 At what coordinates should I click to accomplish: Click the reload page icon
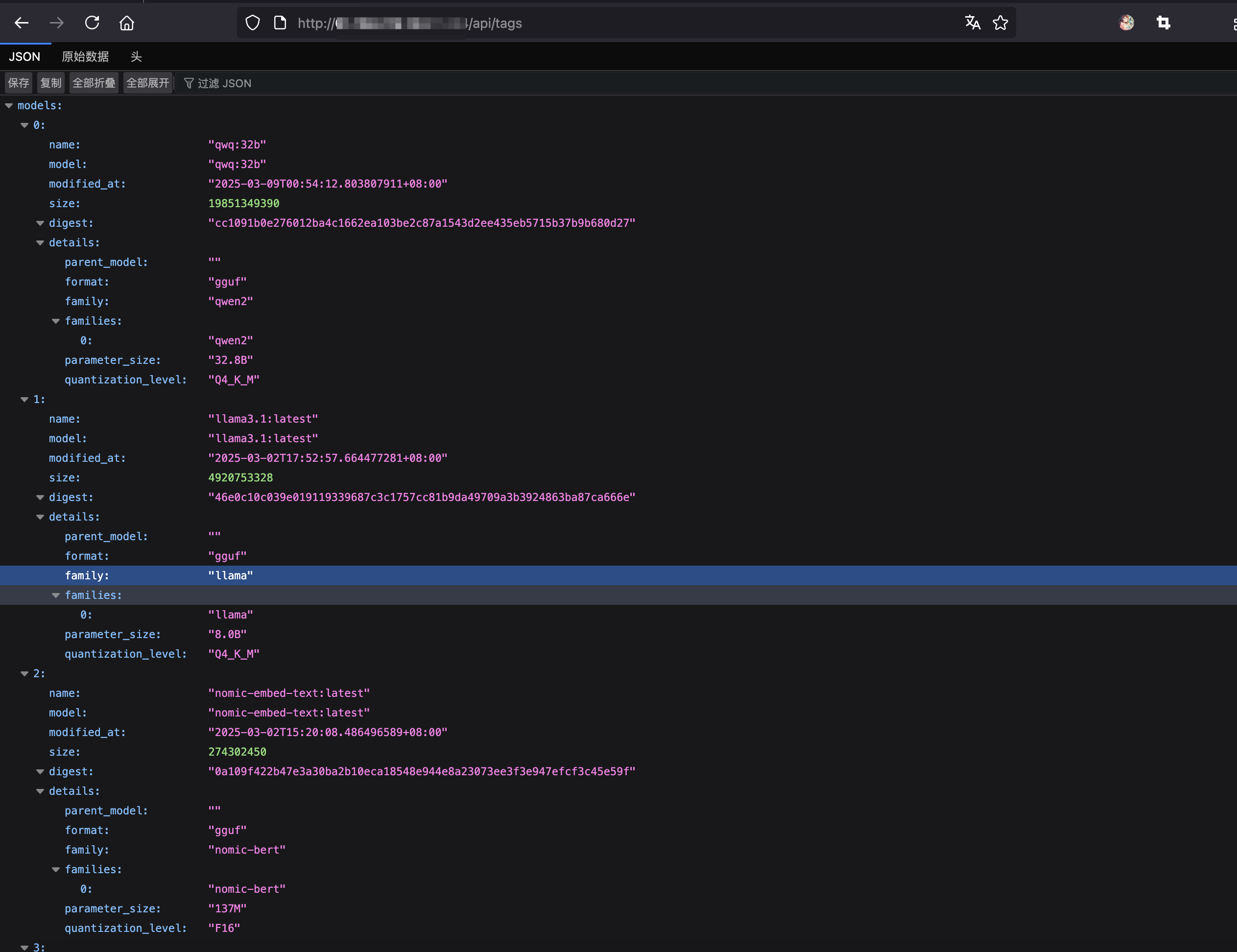click(x=92, y=23)
